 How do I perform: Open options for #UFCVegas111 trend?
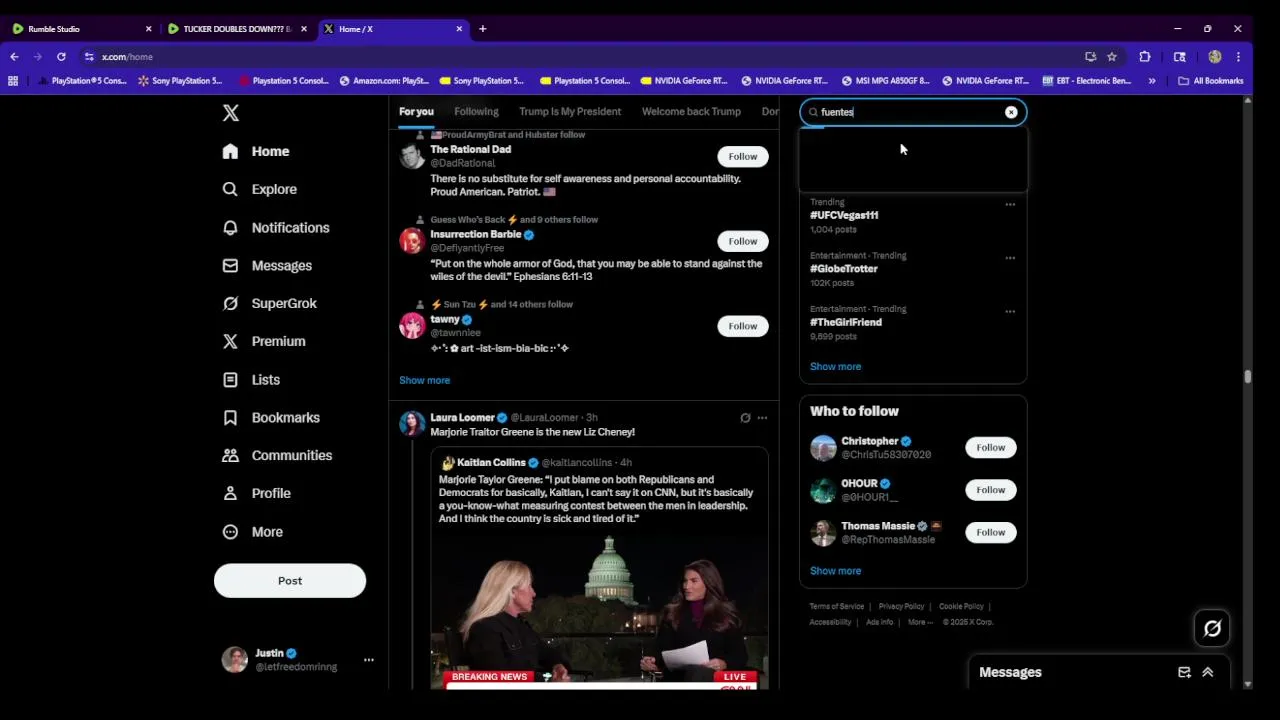pos(1010,204)
